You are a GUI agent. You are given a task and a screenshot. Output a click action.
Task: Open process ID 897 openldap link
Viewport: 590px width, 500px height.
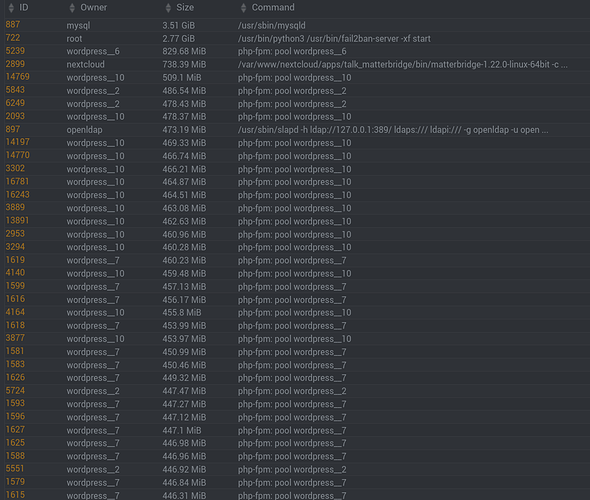[13, 129]
